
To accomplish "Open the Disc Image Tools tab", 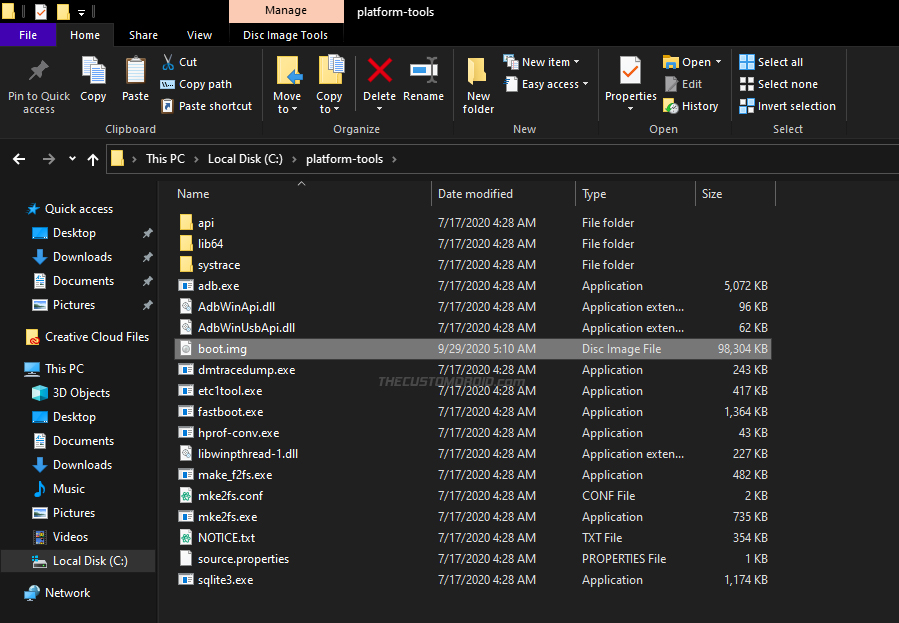I will 285,36.
